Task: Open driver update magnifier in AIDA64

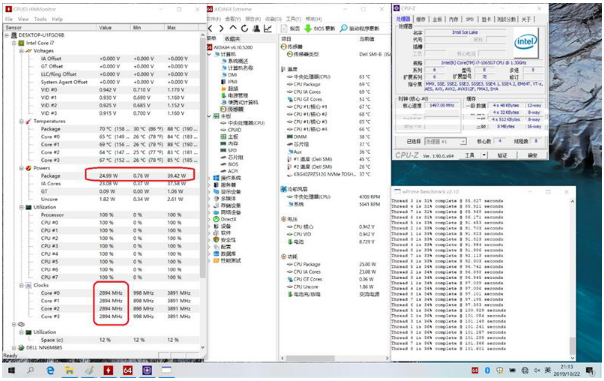Action: (343, 29)
